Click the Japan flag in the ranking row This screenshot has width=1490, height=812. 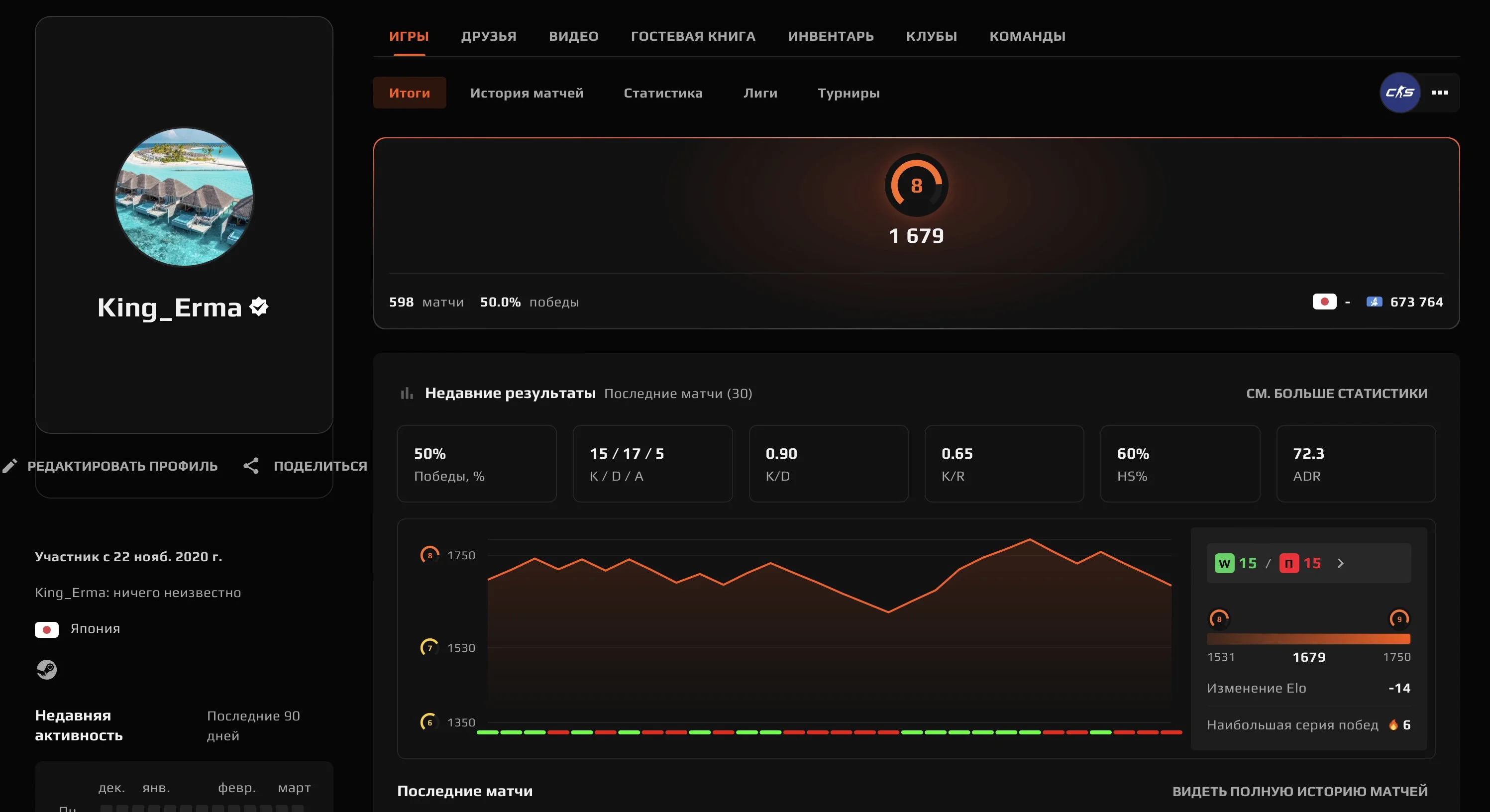(x=1324, y=302)
